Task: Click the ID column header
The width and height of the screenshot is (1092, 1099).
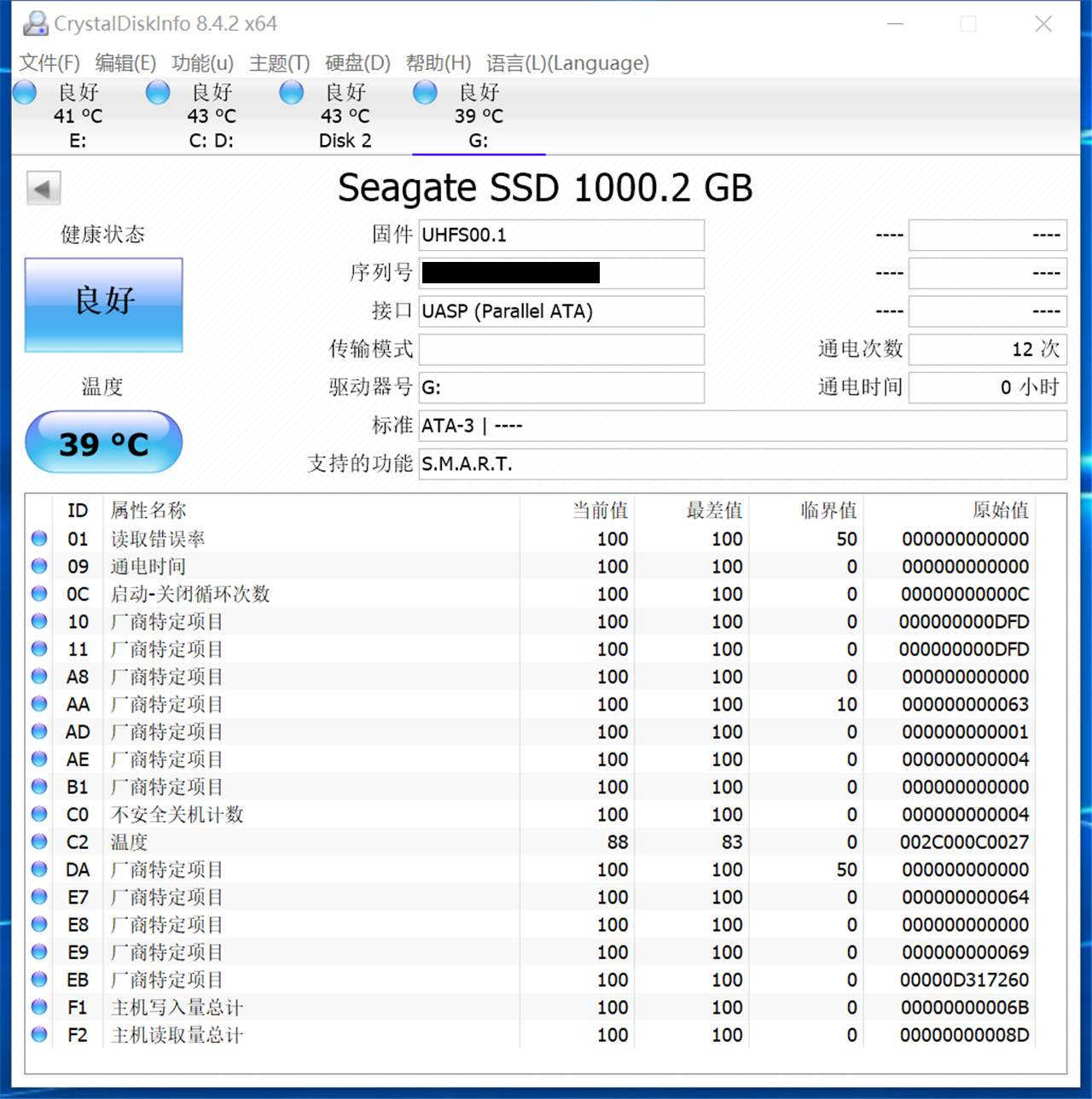Action: 78,510
